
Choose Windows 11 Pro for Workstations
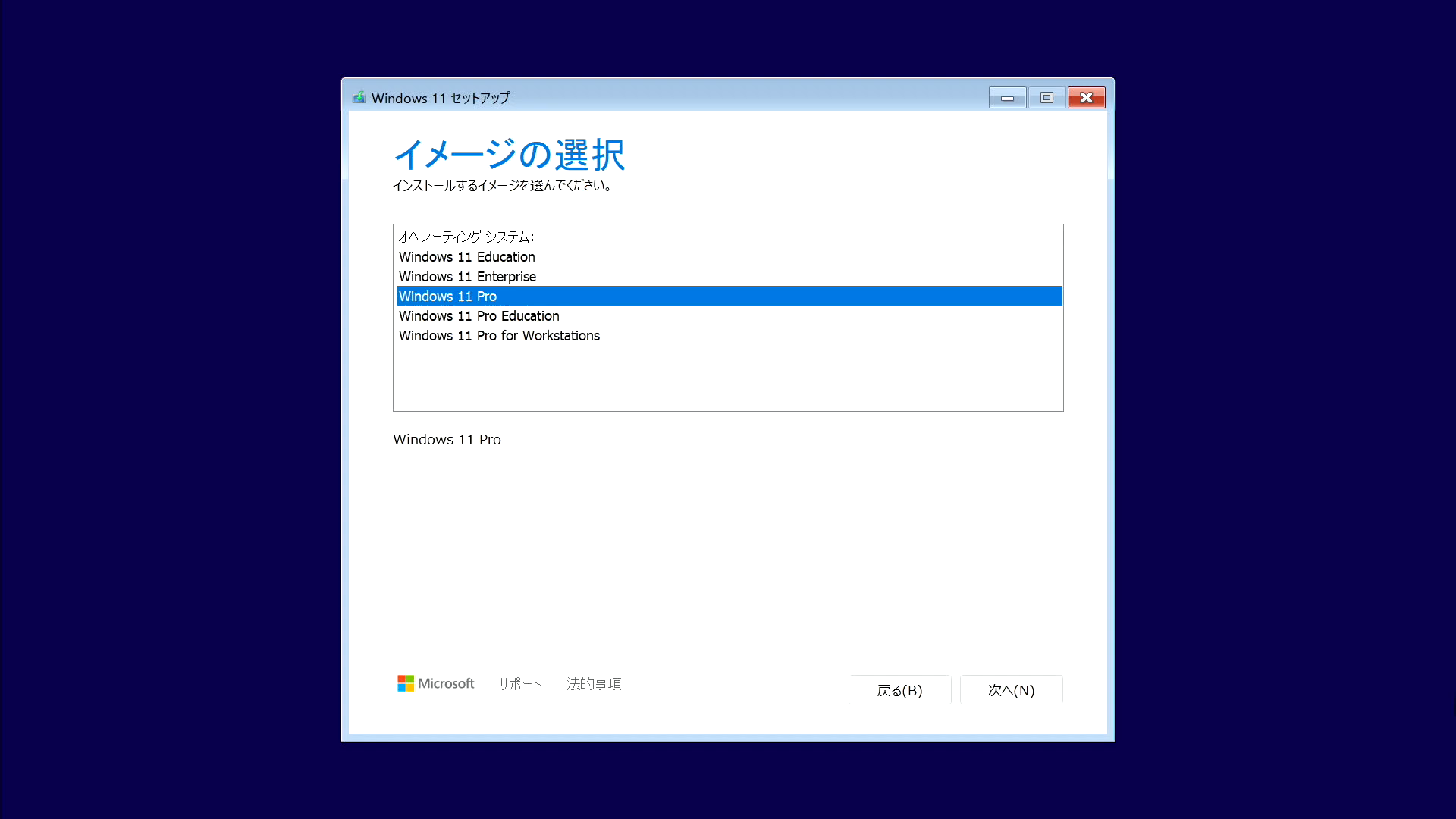[730, 336]
